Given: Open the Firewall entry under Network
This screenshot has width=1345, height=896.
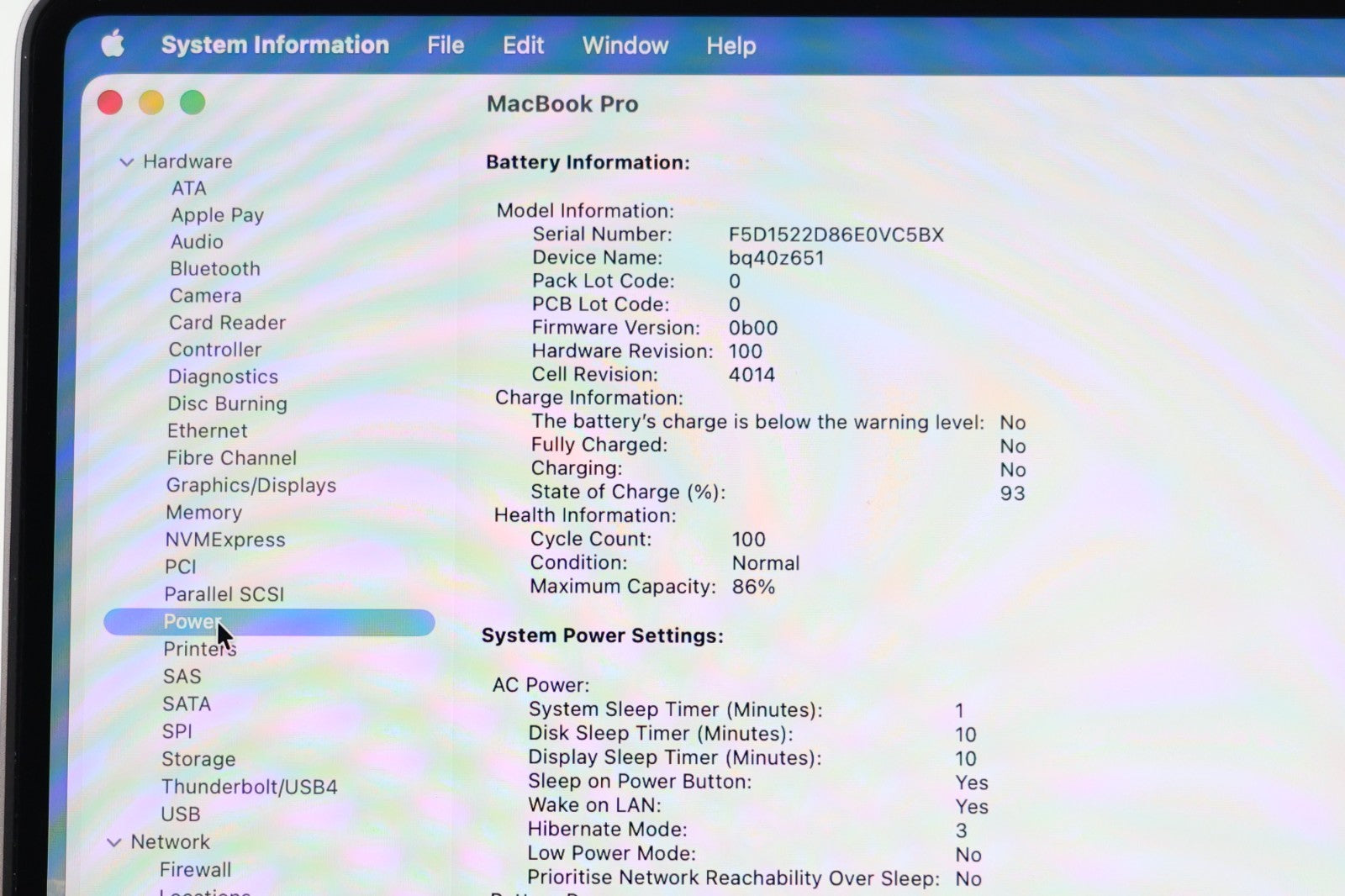Looking at the screenshot, I should 195,870.
